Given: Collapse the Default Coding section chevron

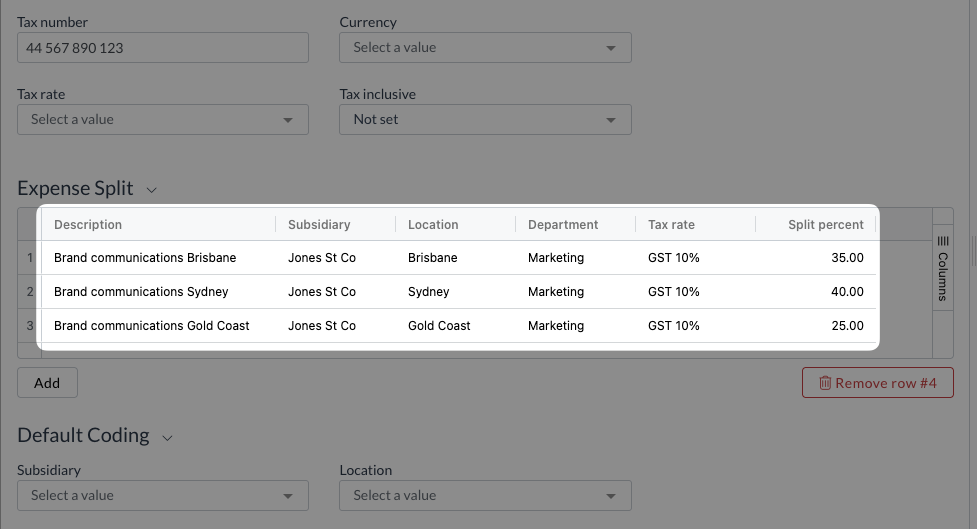Looking at the screenshot, I should pyautogui.click(x=167, y=438).
